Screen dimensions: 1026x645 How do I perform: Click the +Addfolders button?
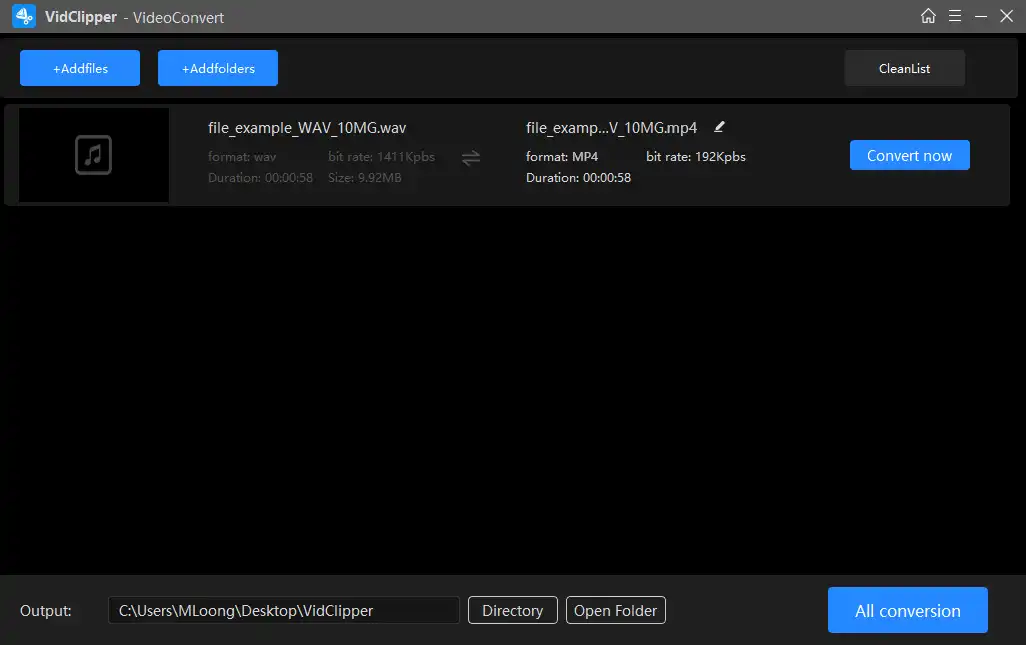click(218, 68)
